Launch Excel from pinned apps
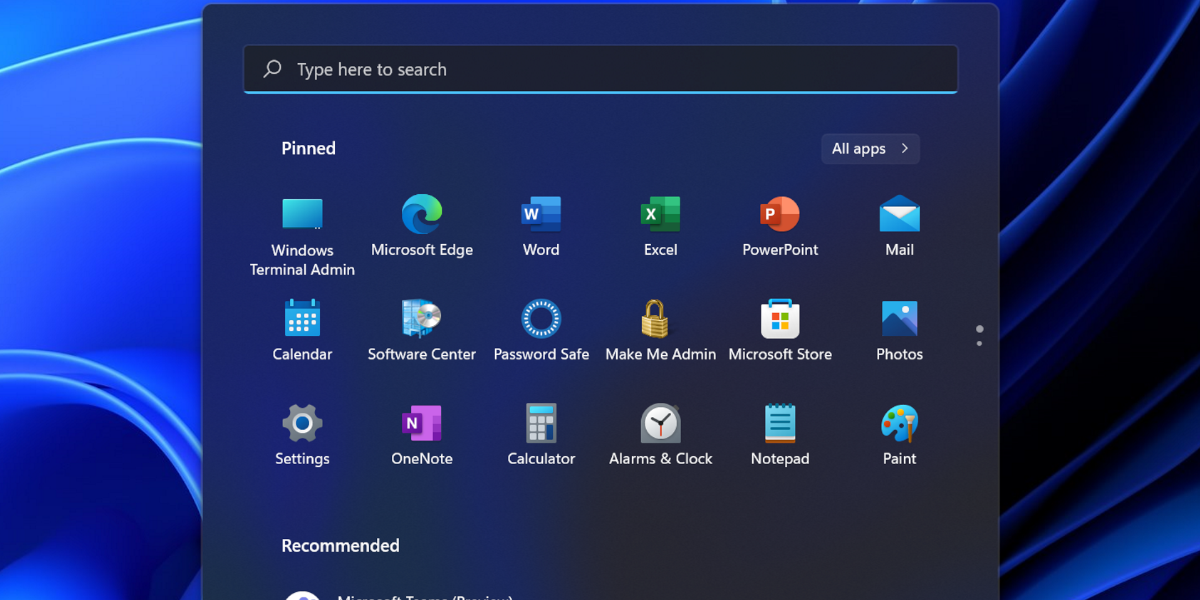 (661, 226)
